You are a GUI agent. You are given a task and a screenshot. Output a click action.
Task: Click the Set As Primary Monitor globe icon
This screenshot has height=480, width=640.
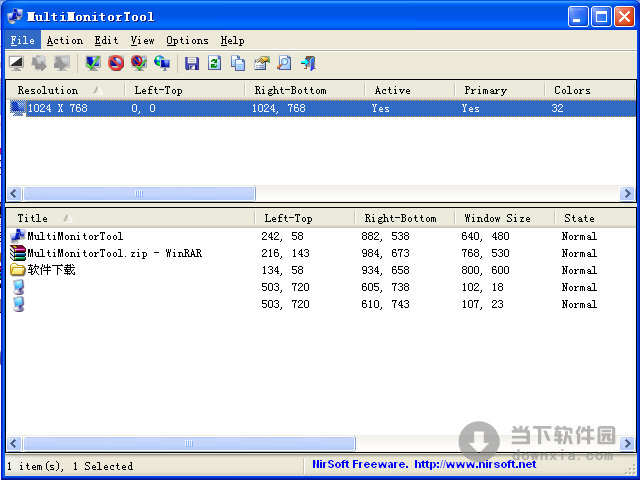pyautogui.click(x=162, y=63)
